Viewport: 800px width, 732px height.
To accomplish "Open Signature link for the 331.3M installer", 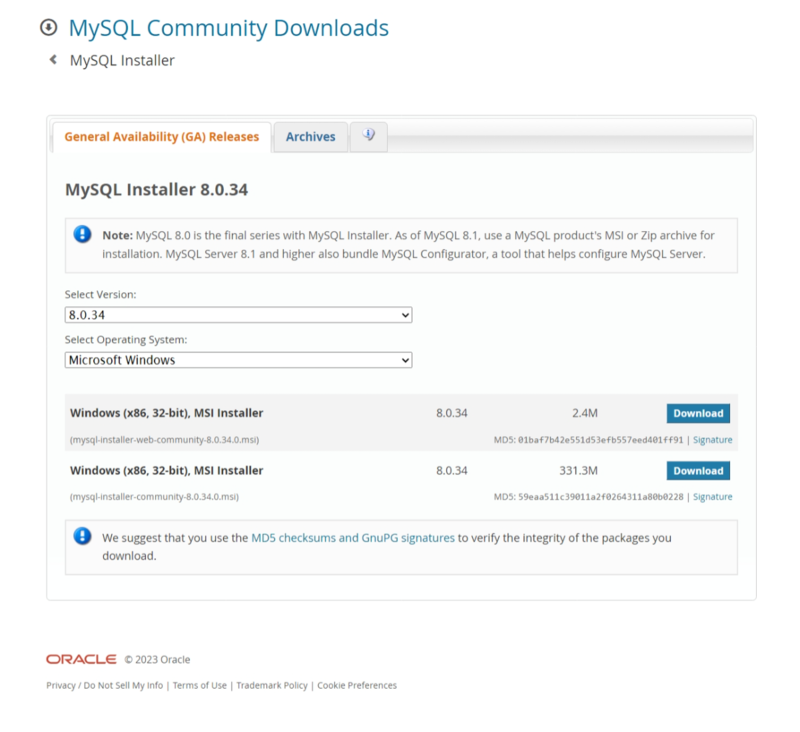I will (712, 497).
